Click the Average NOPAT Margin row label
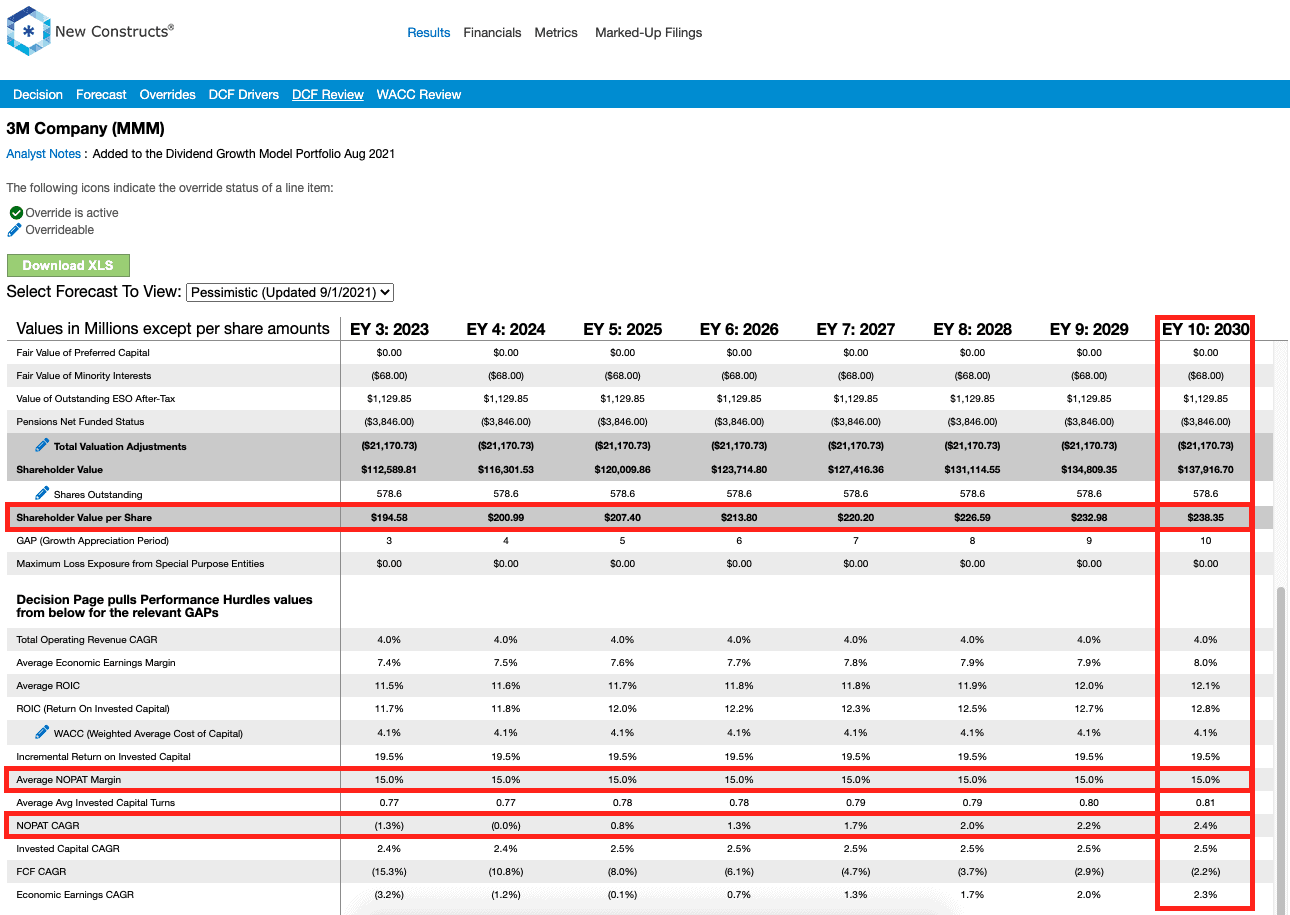The image size is (1290, 915). point(69,779)
